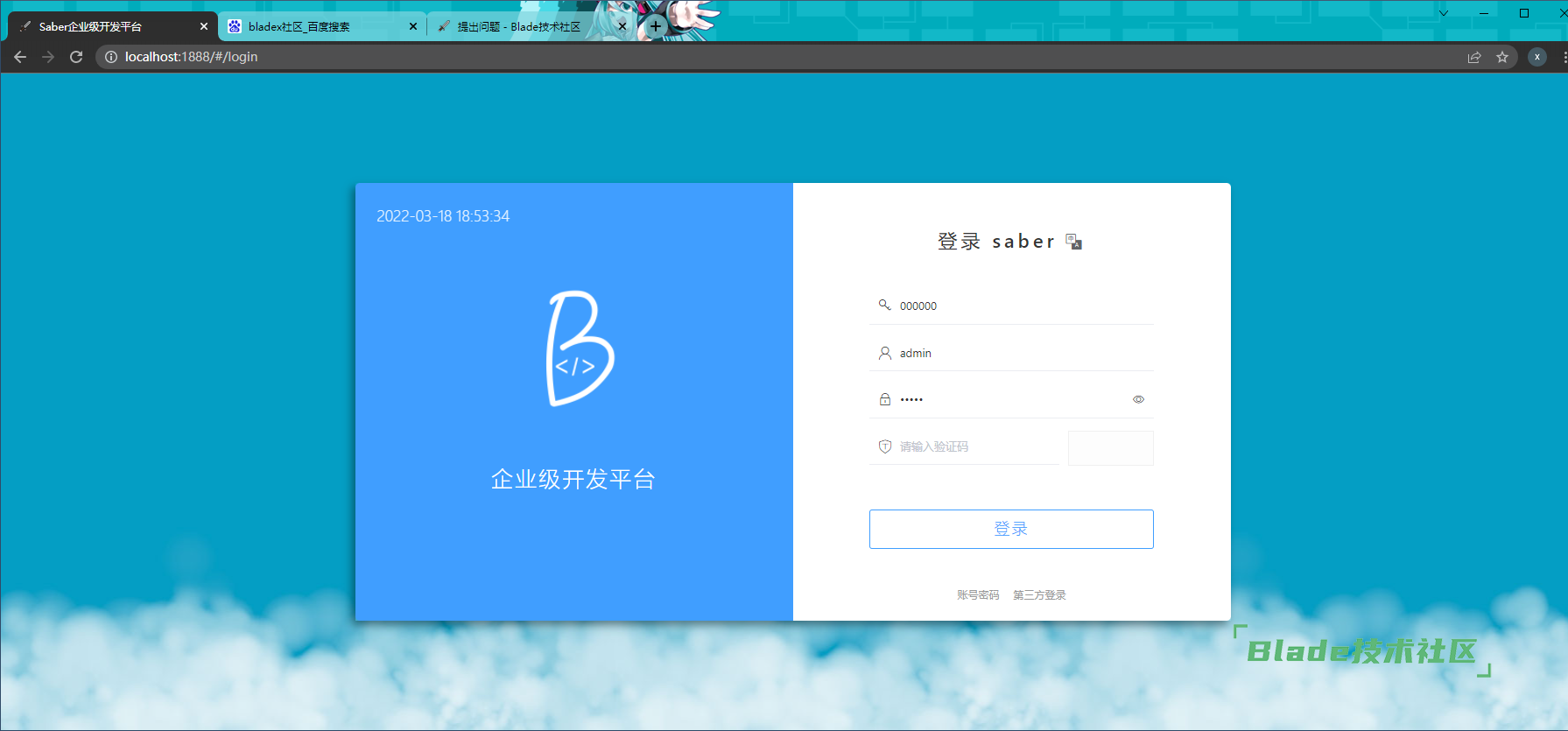Screen dimensions: 1568x731
Task: Refresh the captcha image box
Action: coord(1111,447)
